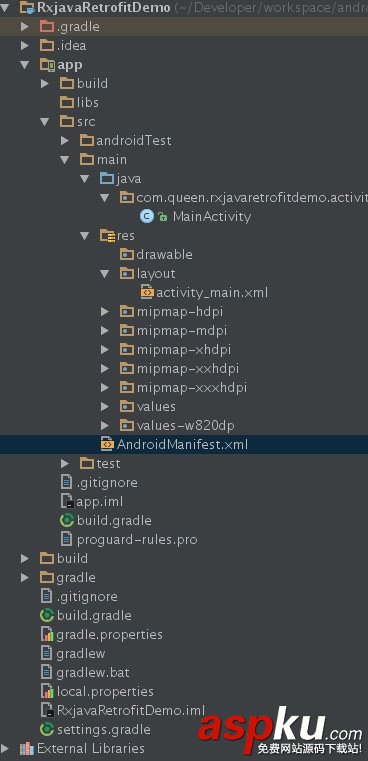Collapse the RxjavaRetrofitDemo project root arrow

coord(5,7)
